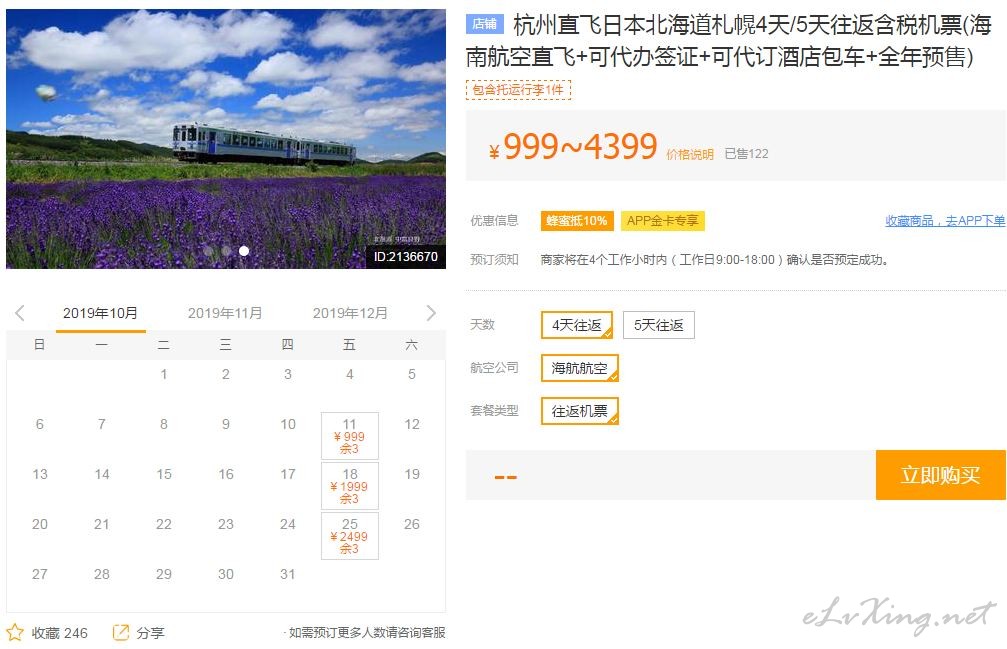Click the 包含托运行李1件 luggage tag
Screen dimensions: 1007x649
click(518, 90)
